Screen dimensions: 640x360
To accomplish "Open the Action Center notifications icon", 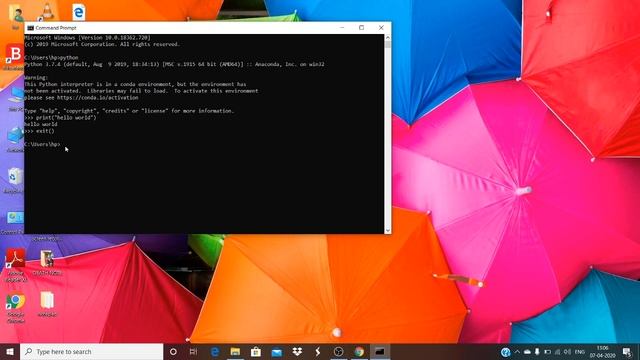I will coord(627,352).
